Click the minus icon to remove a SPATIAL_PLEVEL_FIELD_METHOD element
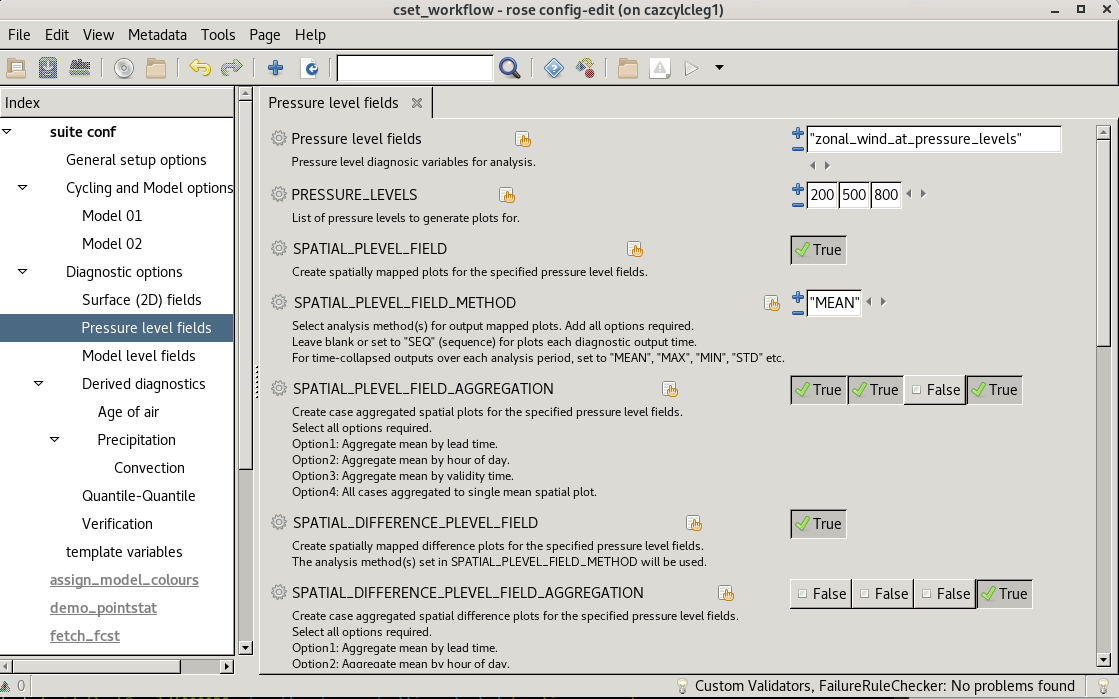The width and height of the screenshot is (1119, 699). tap(798, 312)
